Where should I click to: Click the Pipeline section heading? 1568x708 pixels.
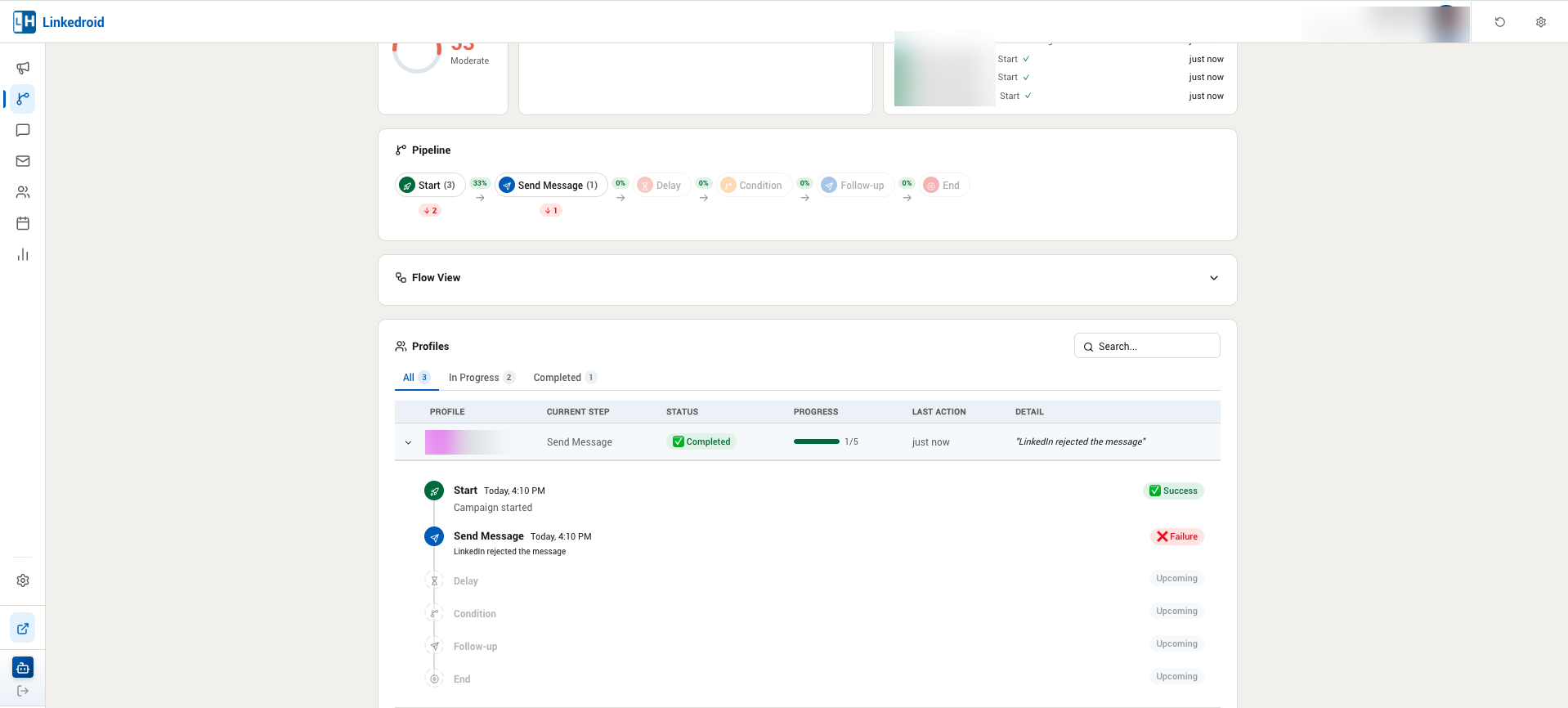pos(431,150)
